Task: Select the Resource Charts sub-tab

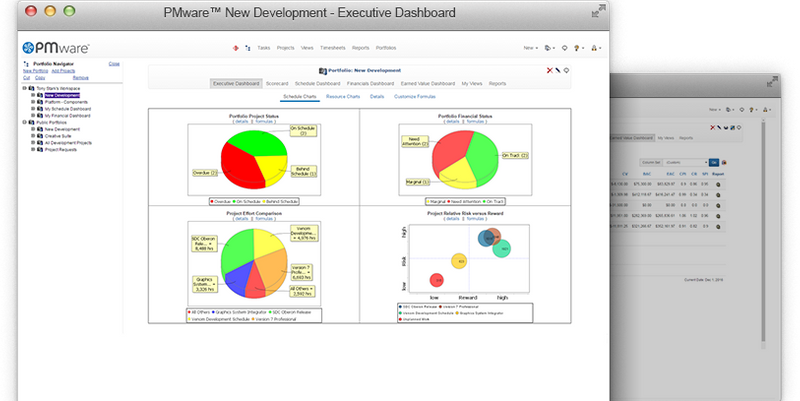Action: (x=343, y=96)
